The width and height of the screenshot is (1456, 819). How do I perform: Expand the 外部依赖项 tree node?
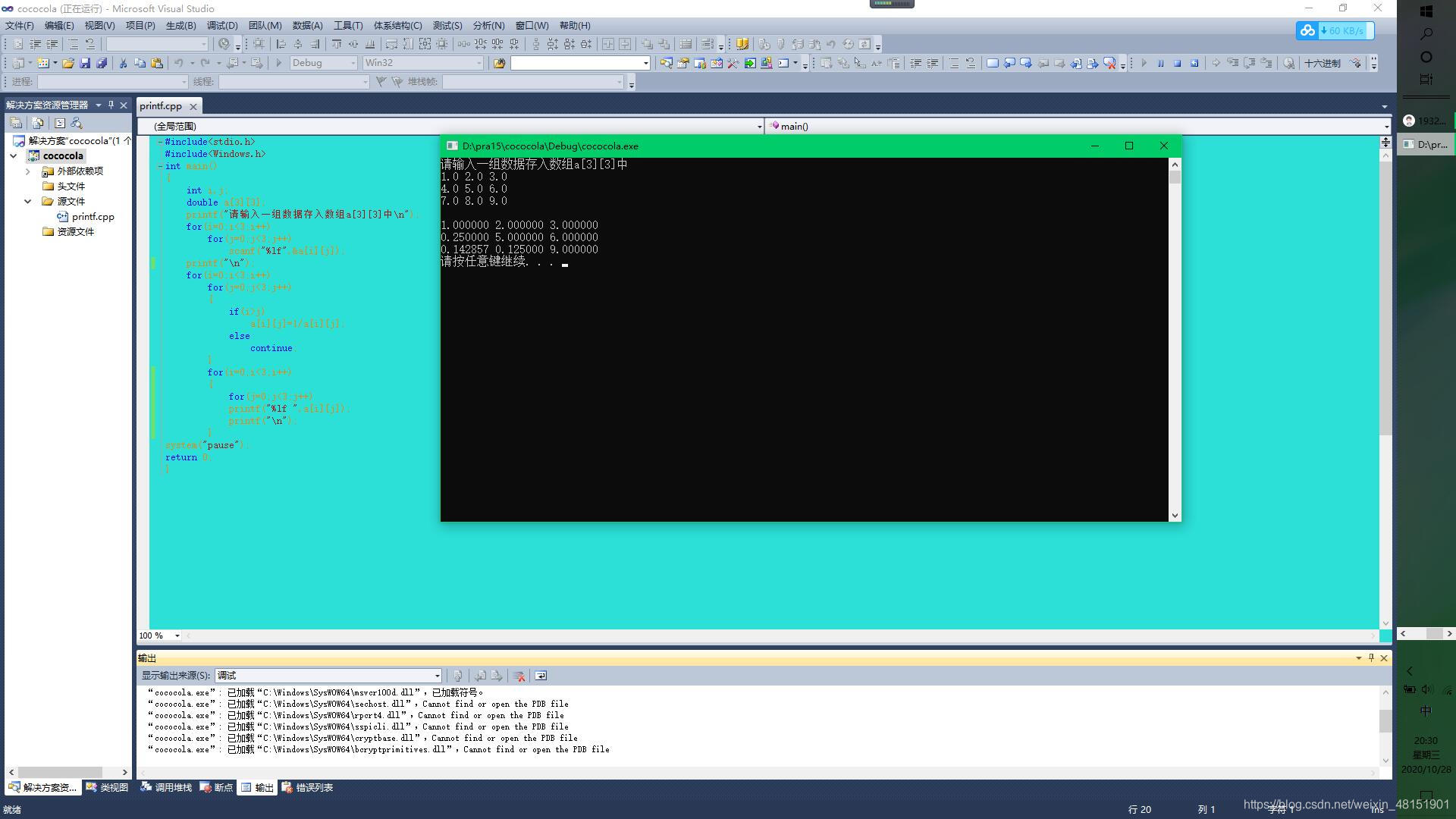(28, 171)
